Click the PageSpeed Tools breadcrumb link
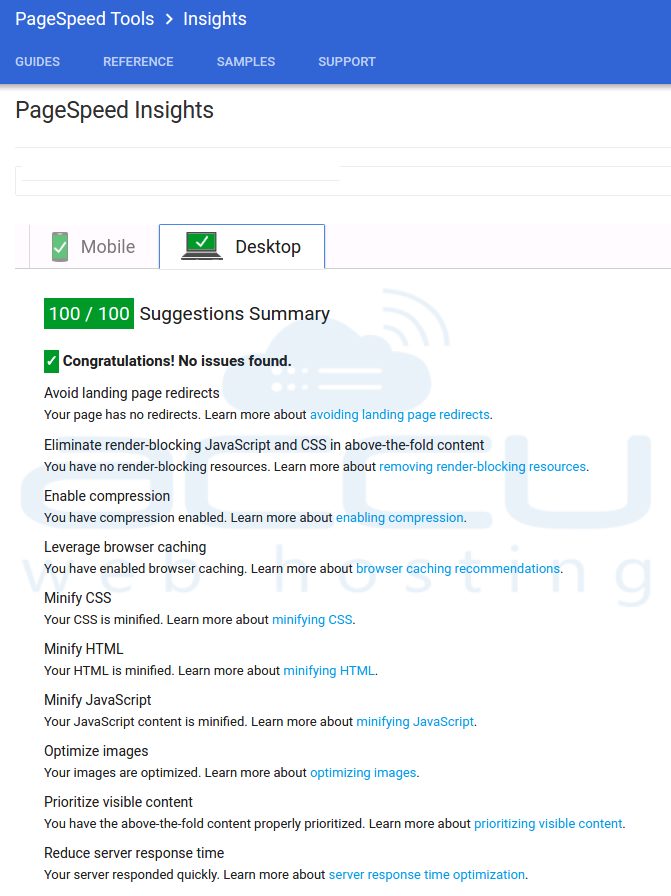This screenshot has height=896, width=671. click(x=85, y=19)
